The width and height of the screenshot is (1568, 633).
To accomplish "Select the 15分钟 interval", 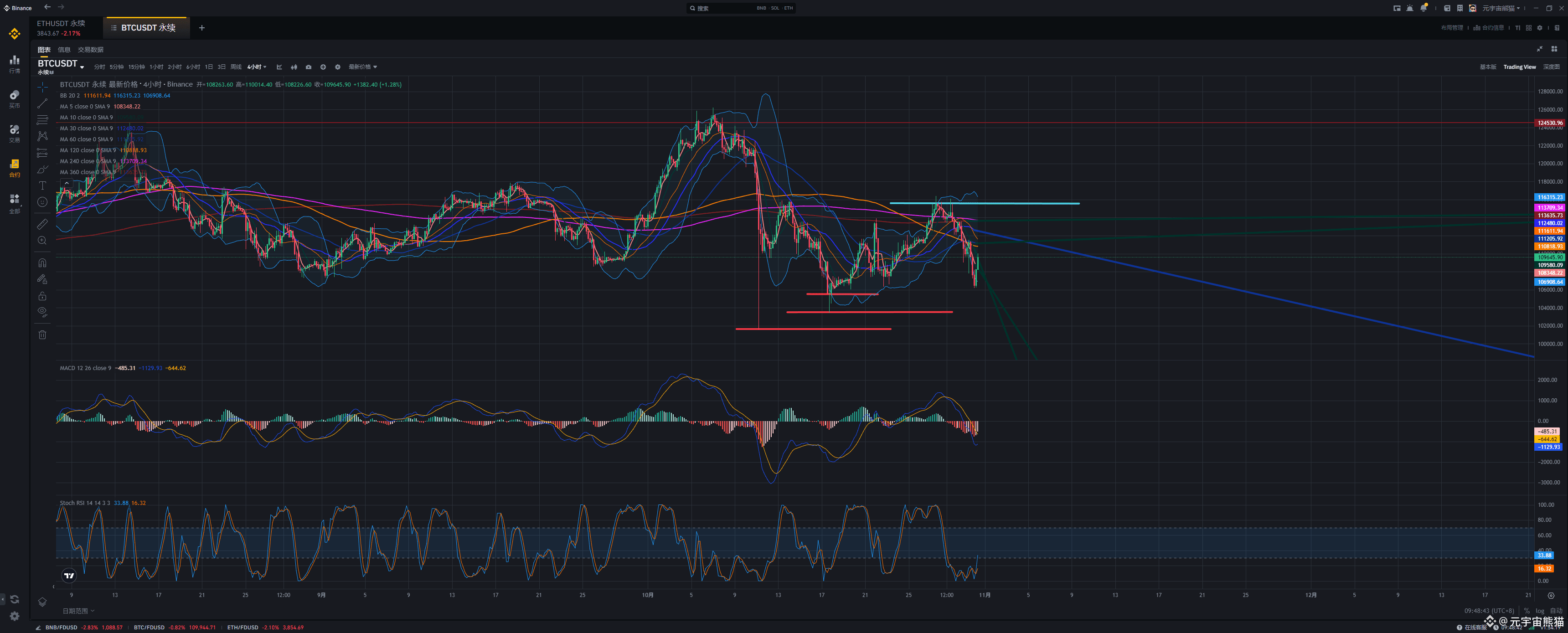I will (136, 67).
